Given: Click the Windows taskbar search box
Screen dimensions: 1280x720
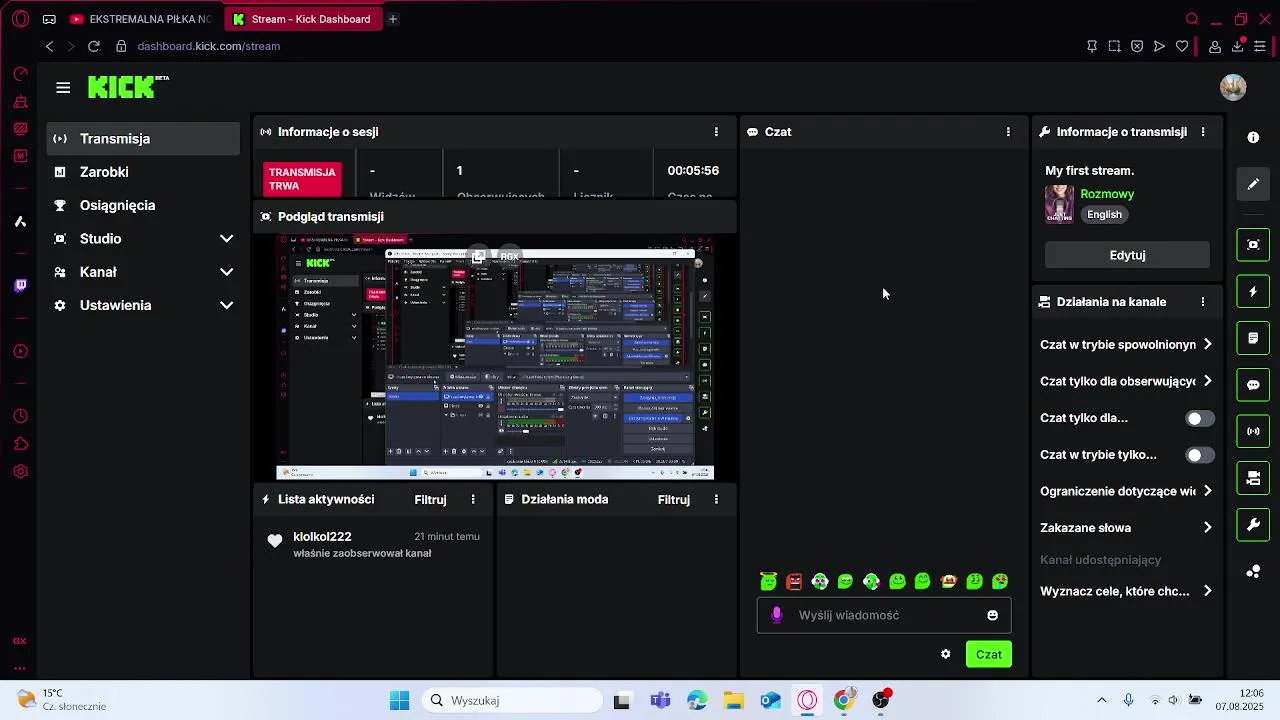Looking at the screenshot, I should tap(512, 700).
